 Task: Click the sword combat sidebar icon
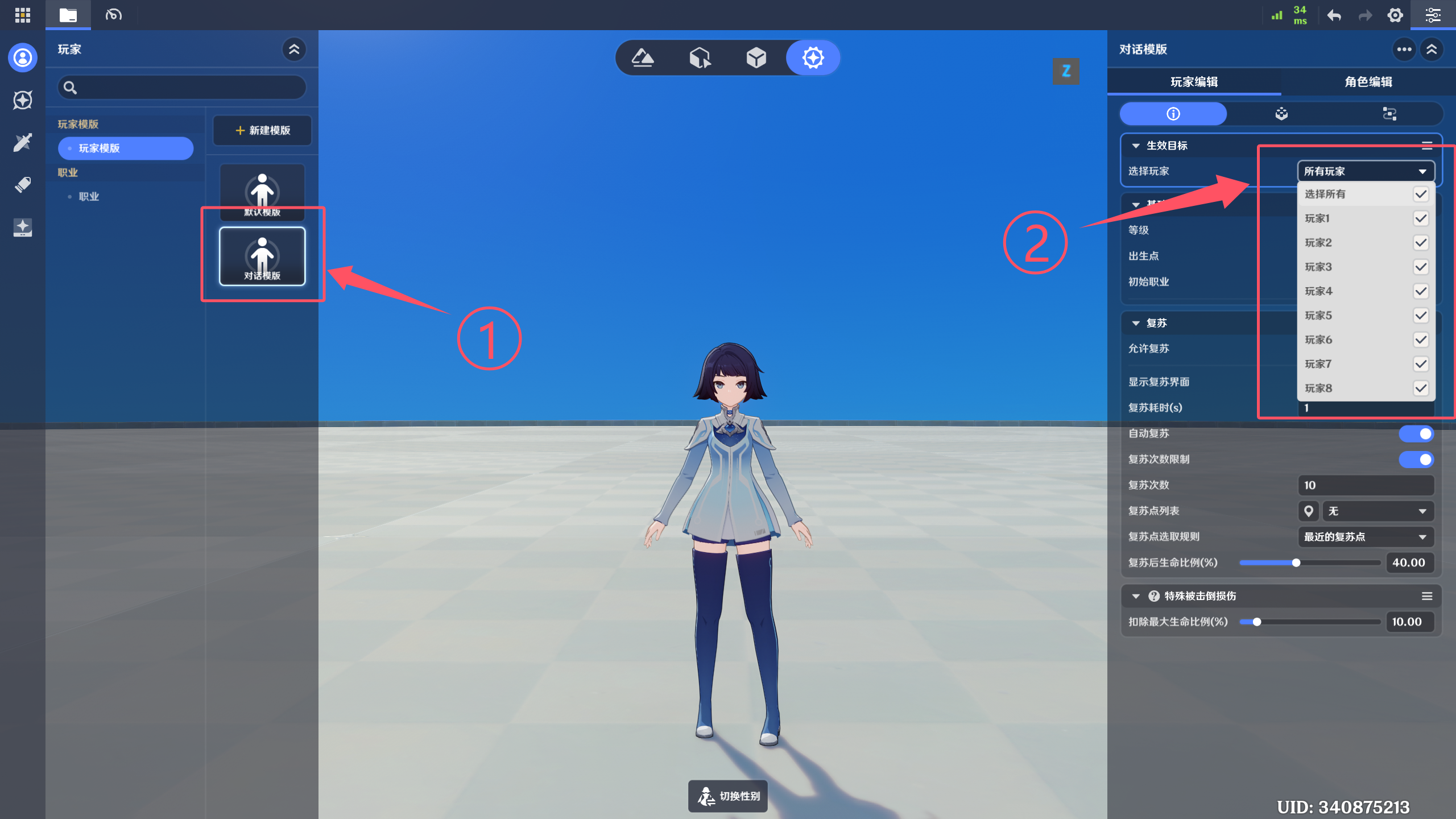[23, 142]
